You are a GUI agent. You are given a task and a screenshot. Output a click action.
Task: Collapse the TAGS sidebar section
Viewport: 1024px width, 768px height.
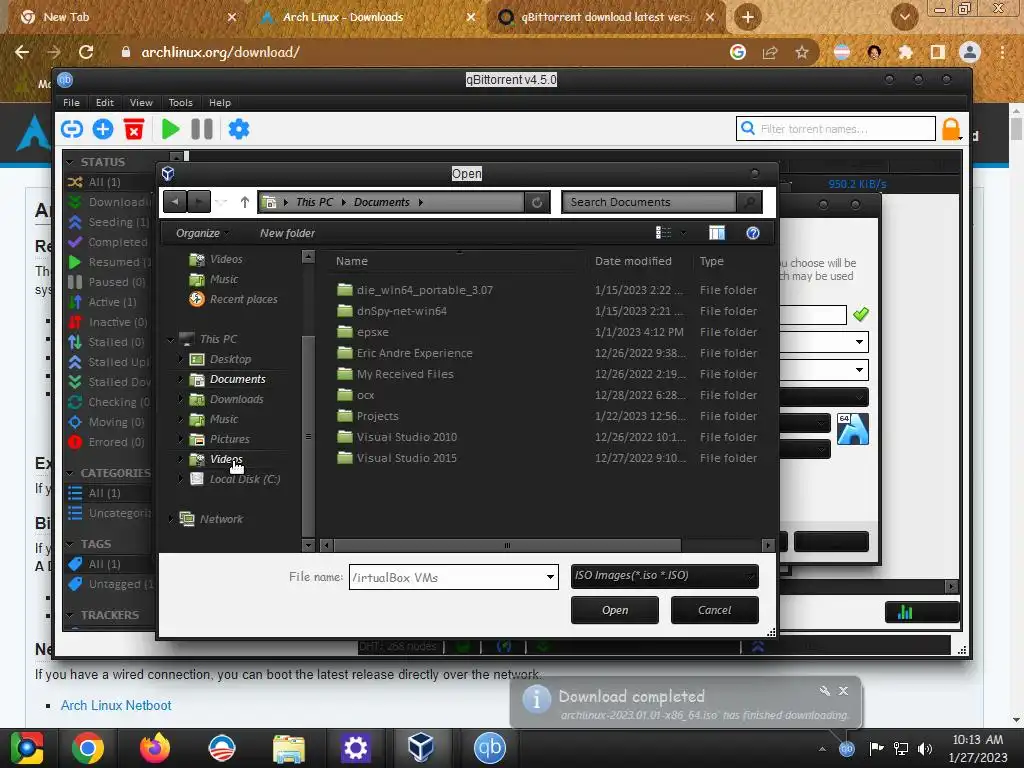click(71, 544)
